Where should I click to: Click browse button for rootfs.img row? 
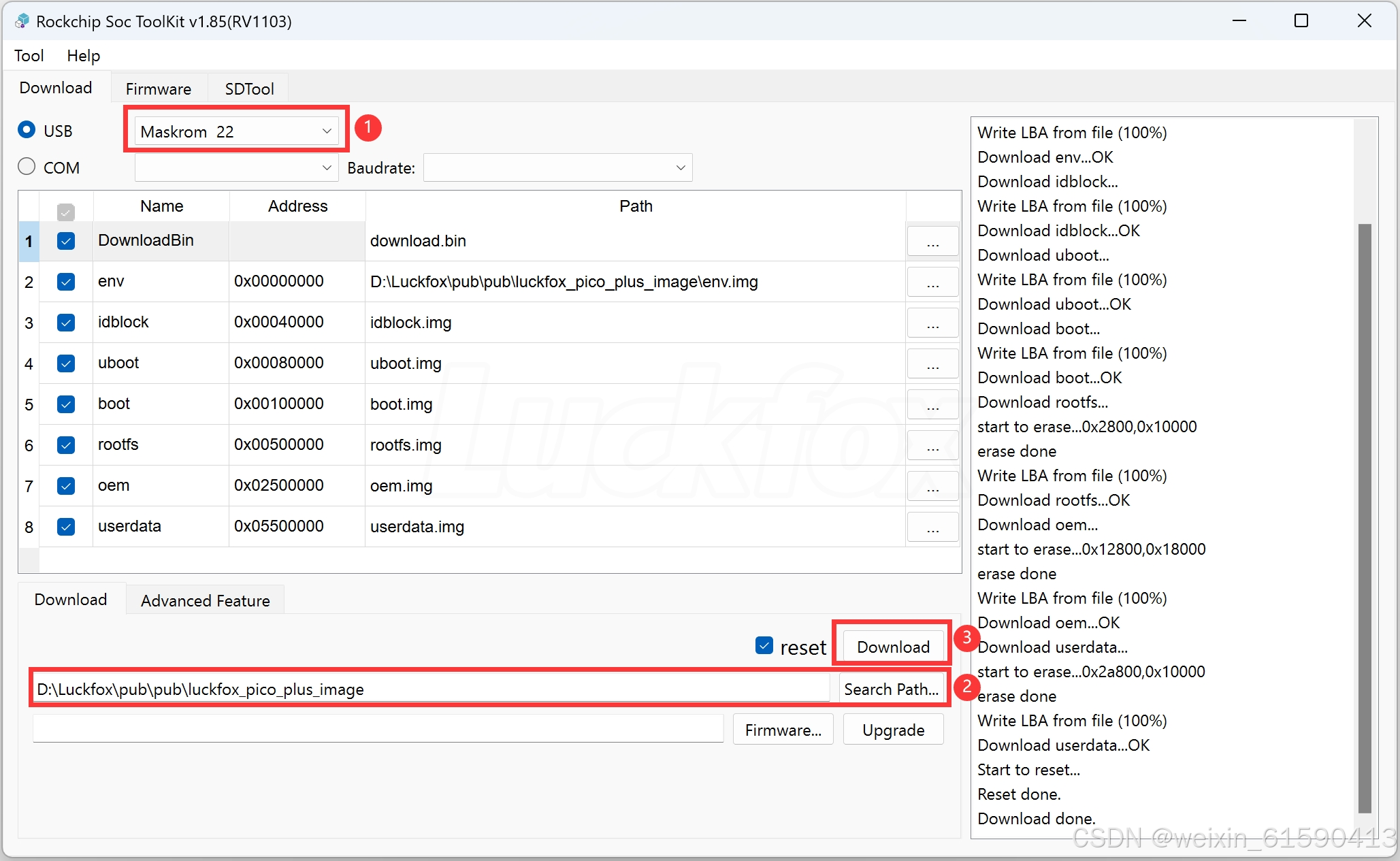pyautogui.click(x=932, y=446)
